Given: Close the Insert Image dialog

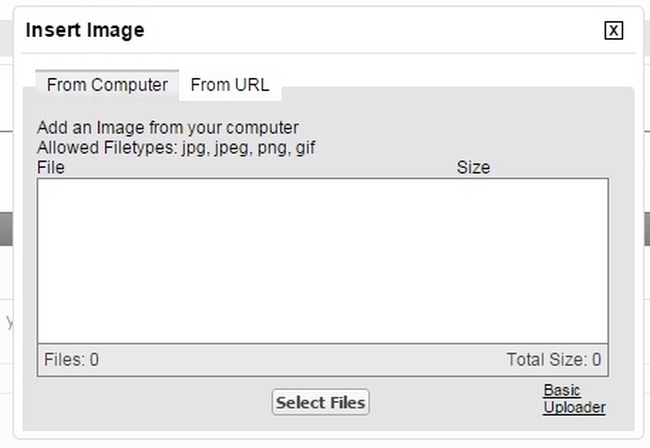Looking at the screenshot, I should pyautogui.click(x=614, y=31).
